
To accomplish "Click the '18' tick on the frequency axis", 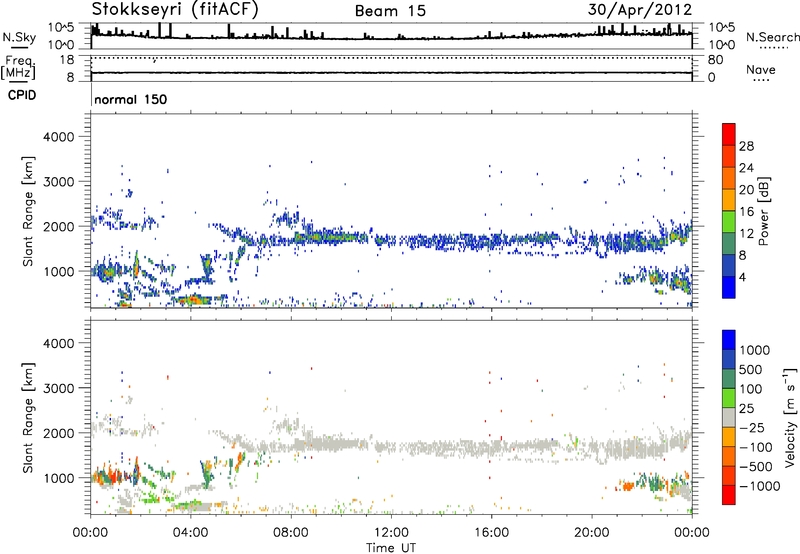I will pos(67,60).
